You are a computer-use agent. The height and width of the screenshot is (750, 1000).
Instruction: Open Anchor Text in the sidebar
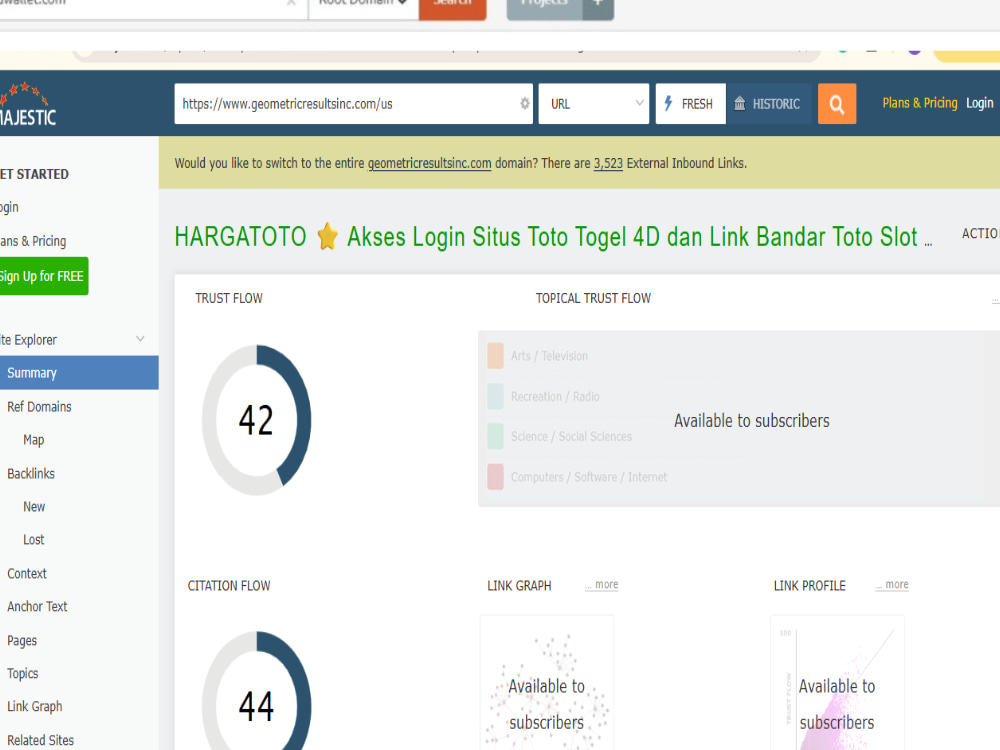click(37, 607)
